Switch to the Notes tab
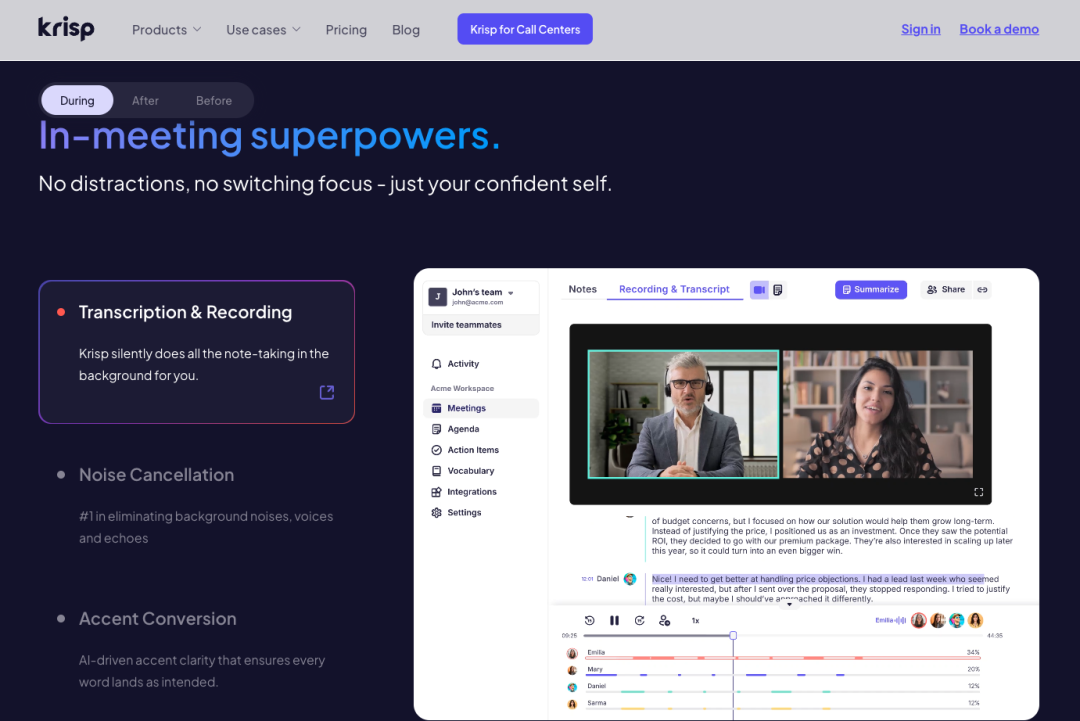The height and width of the screenshot is (721, 1080). click(583, 289)
